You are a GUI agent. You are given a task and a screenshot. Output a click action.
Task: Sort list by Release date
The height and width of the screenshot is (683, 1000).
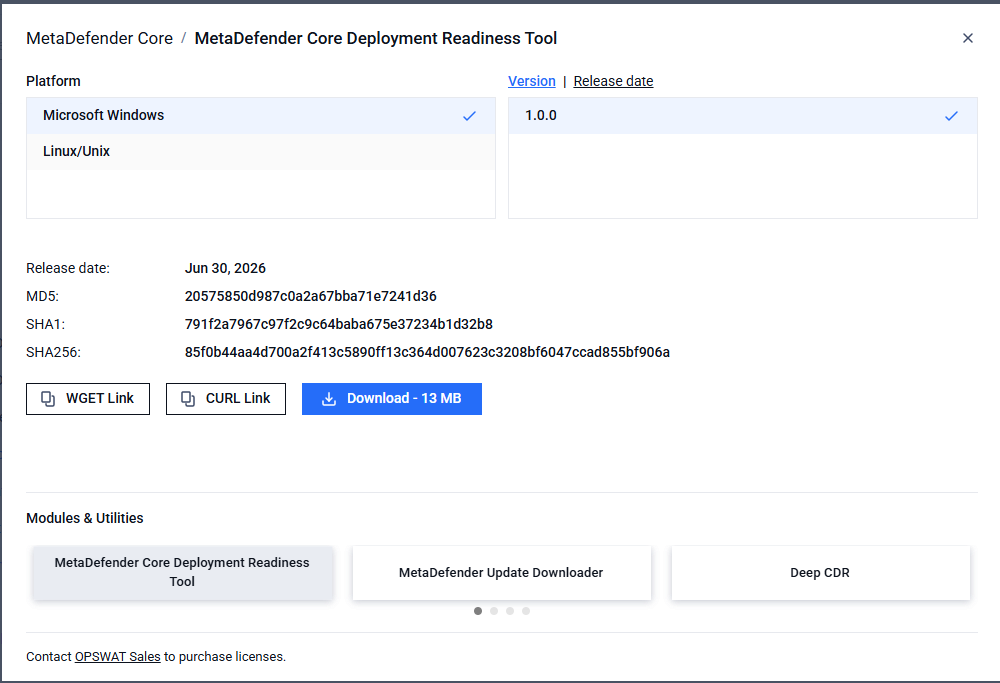tap(613, 81)
